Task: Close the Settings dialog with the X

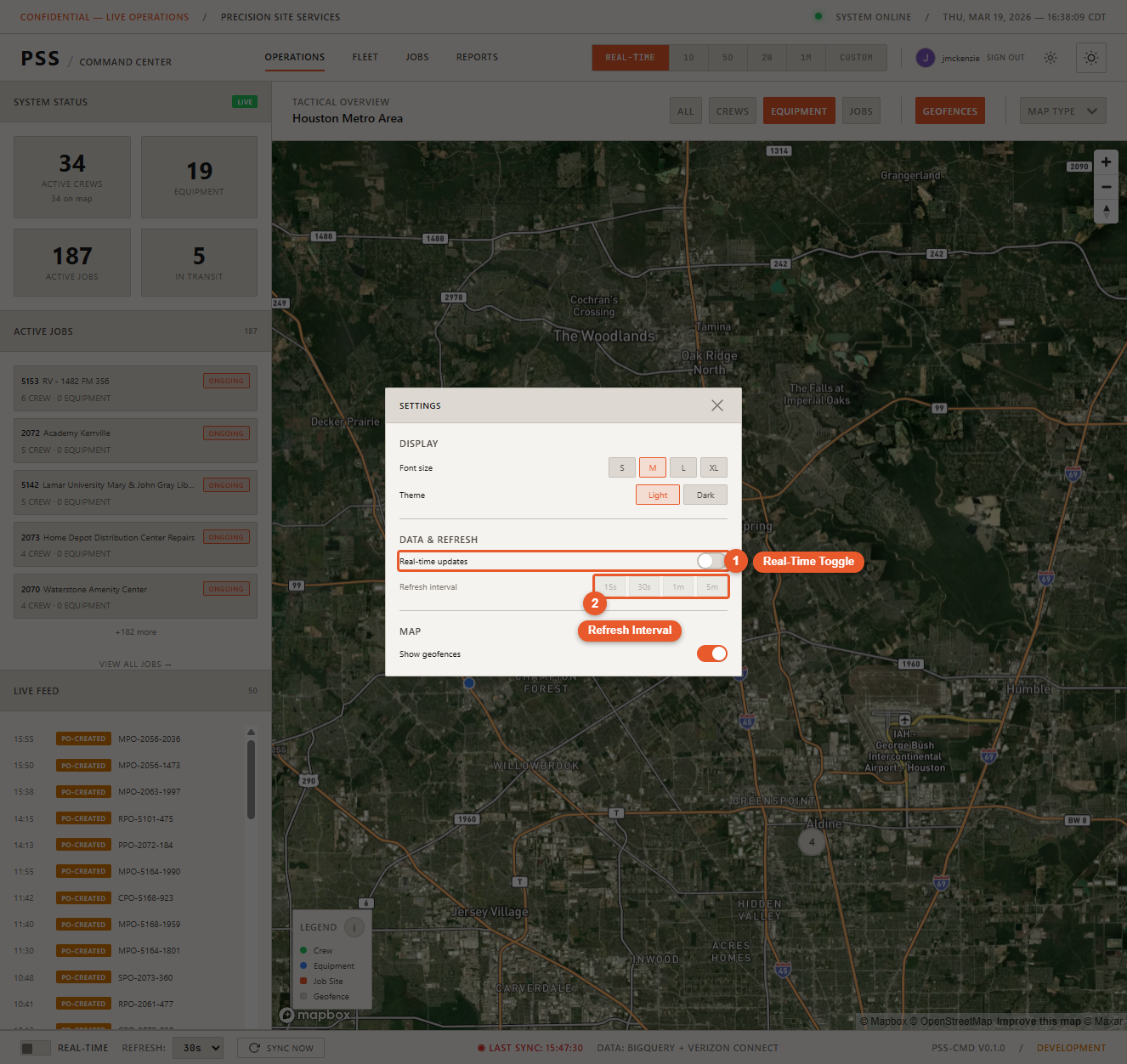Action: 717,405
